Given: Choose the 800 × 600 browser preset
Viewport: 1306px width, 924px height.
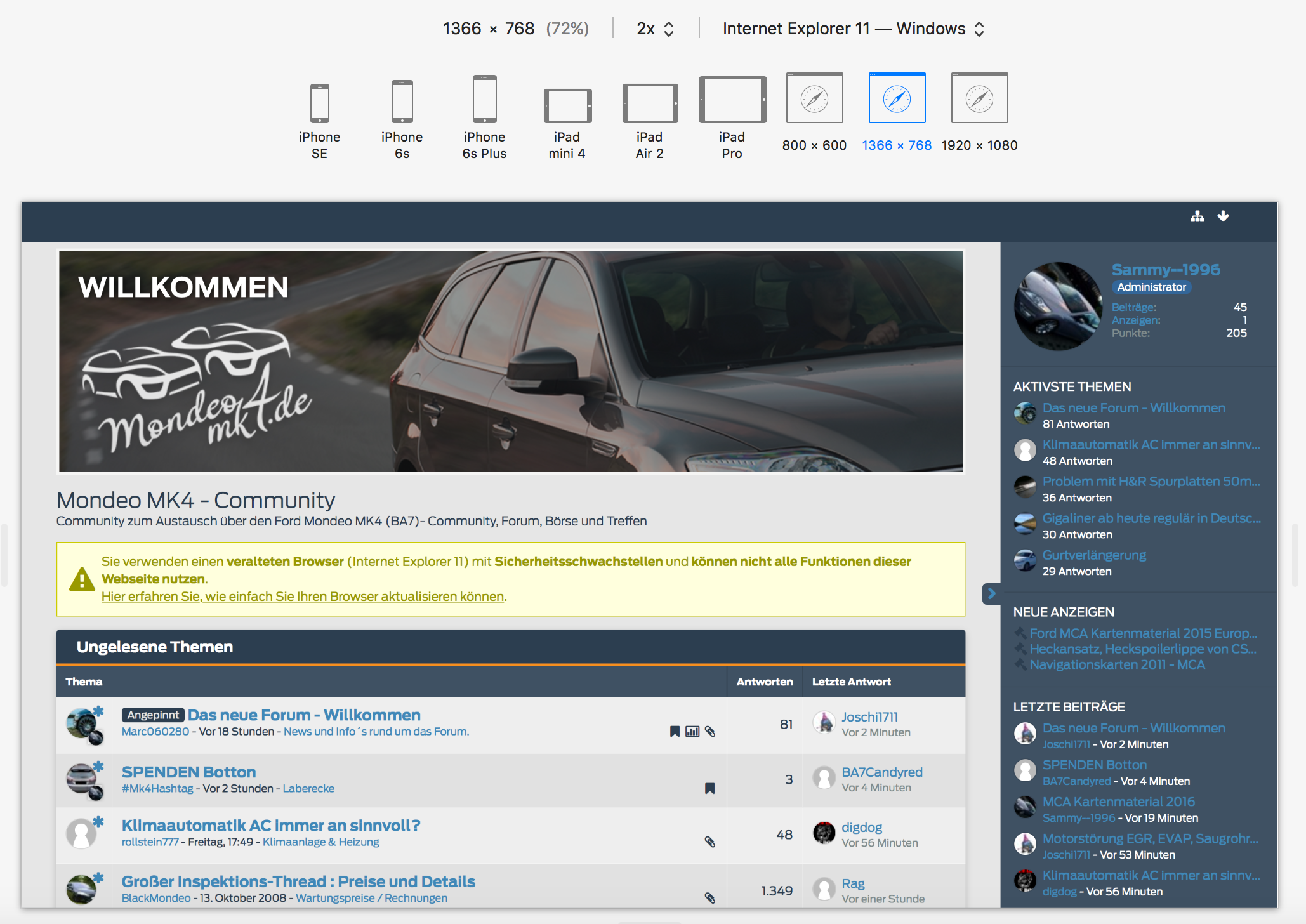Looking at the screenshot, I should 814,98.
